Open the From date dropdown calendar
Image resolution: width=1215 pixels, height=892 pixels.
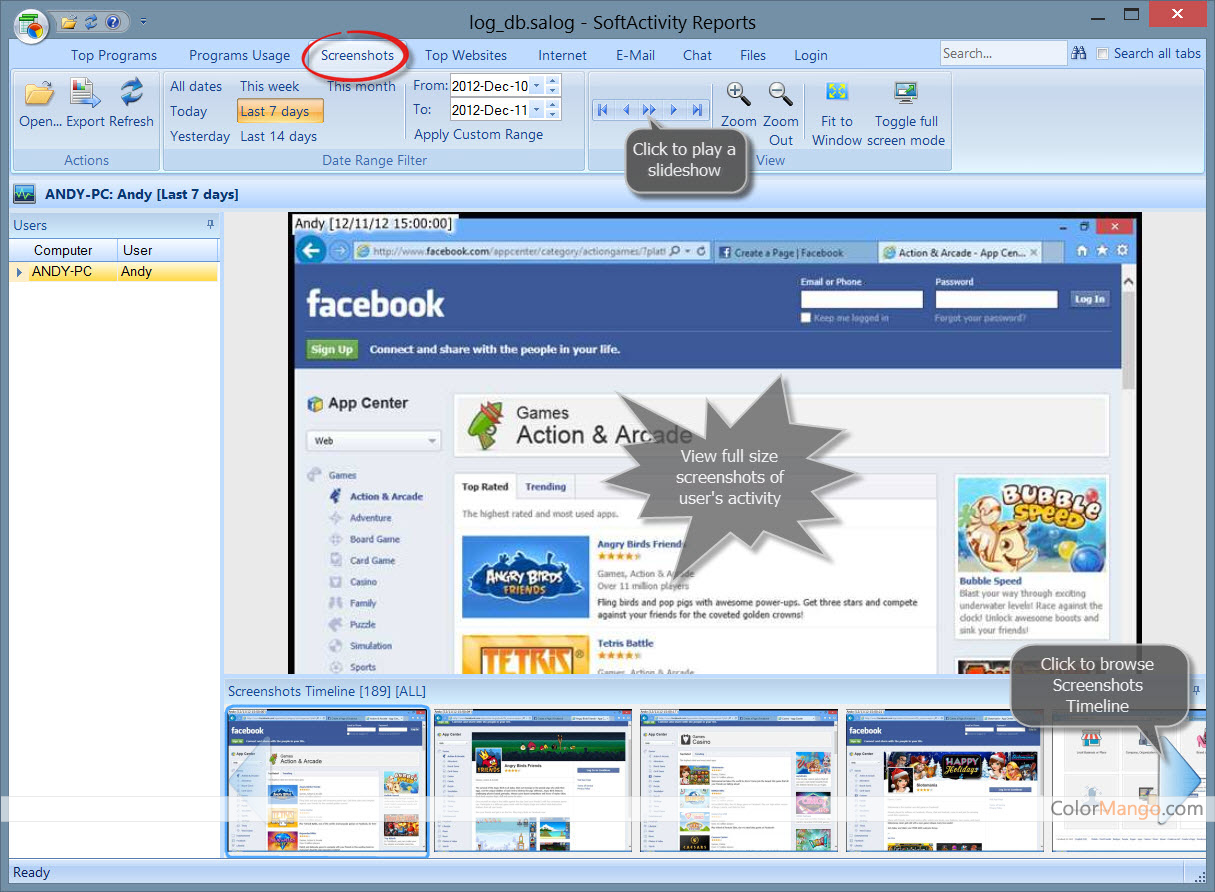(537, 86)
